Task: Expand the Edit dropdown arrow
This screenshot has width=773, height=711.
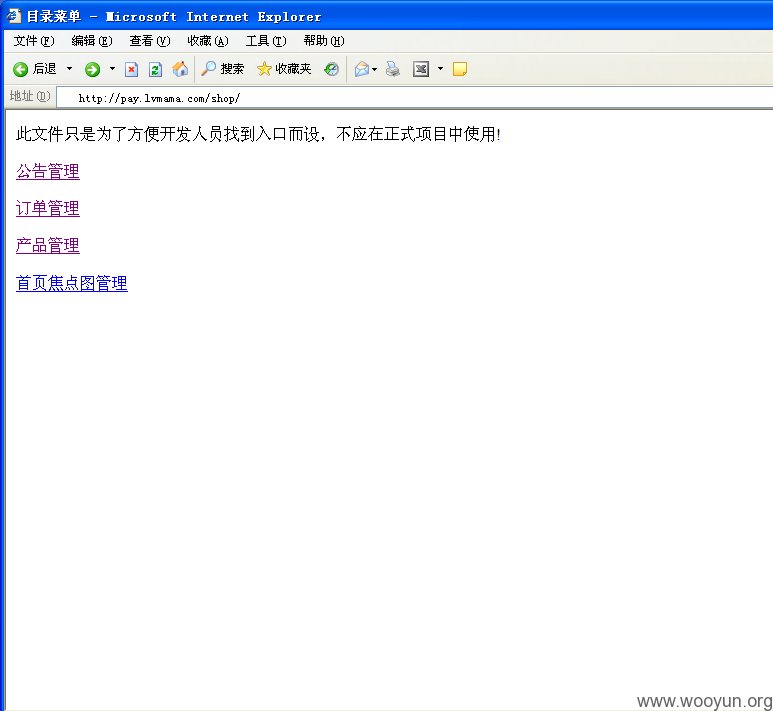Action: click(x=440, y=69)
